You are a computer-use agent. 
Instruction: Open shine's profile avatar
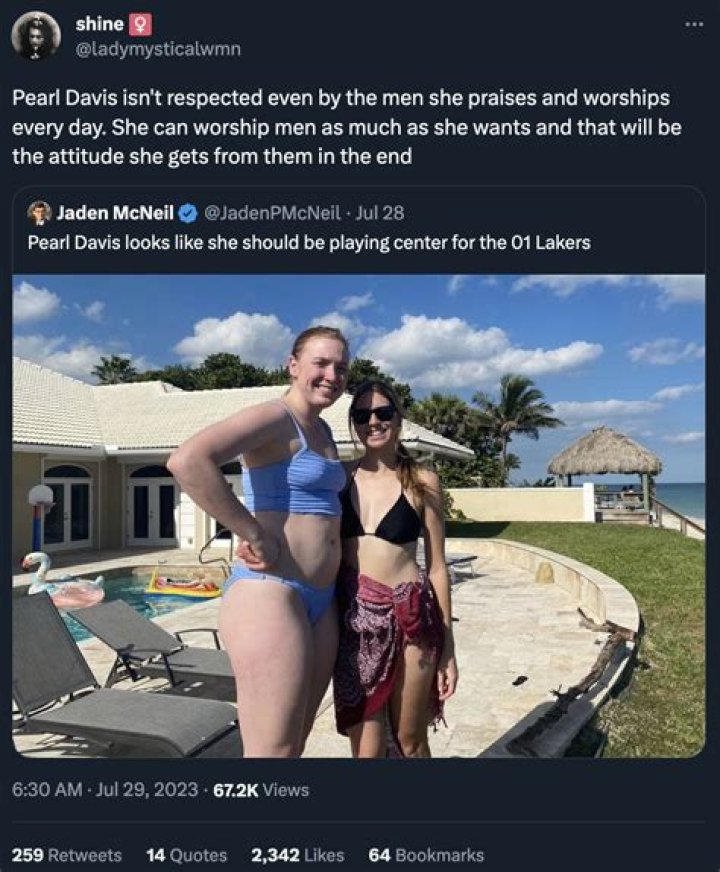pyautogui.click(x=36, y=36)
